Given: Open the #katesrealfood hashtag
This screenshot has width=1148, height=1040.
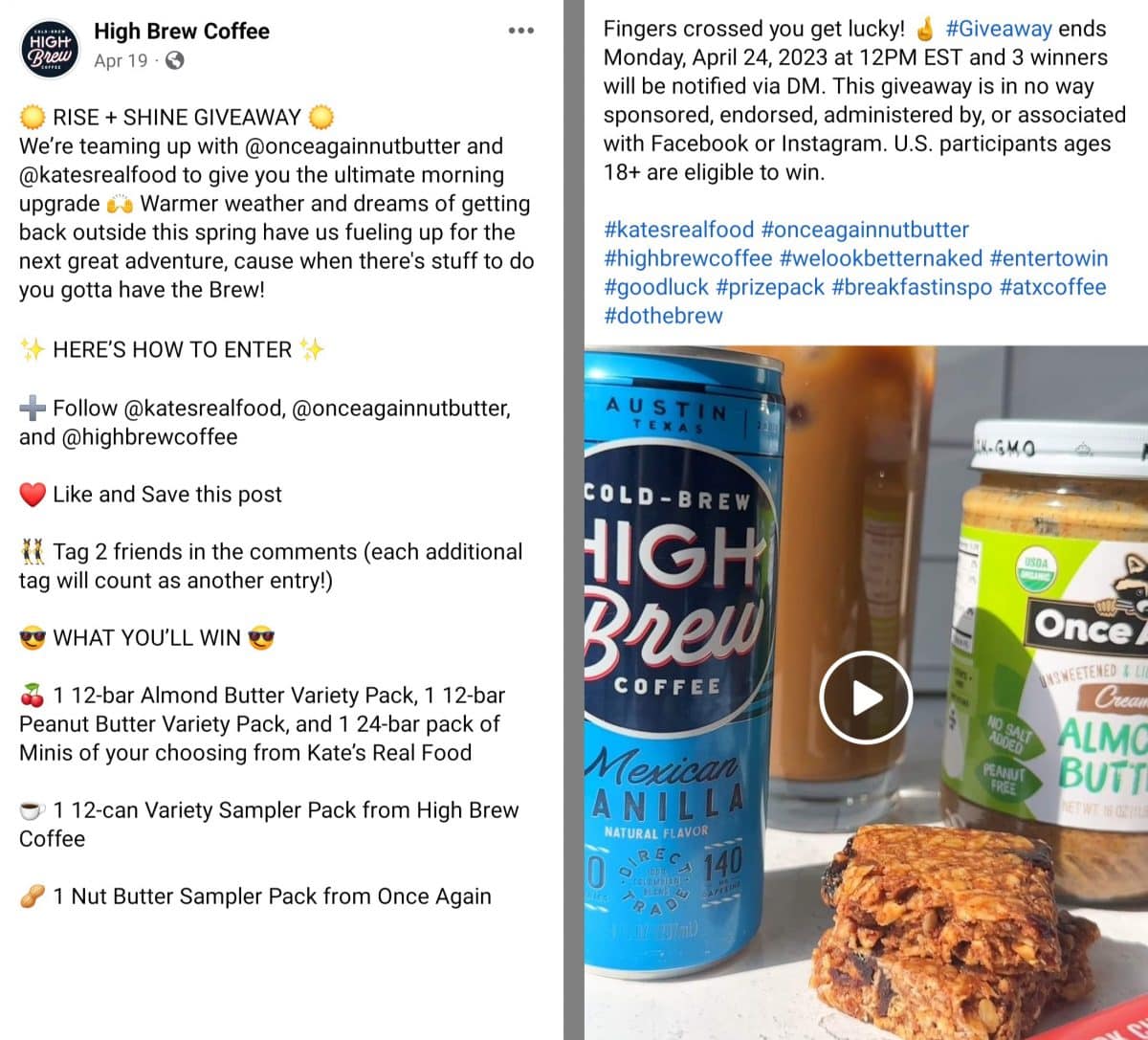Looking at the screenshot, I should point(679,230).
